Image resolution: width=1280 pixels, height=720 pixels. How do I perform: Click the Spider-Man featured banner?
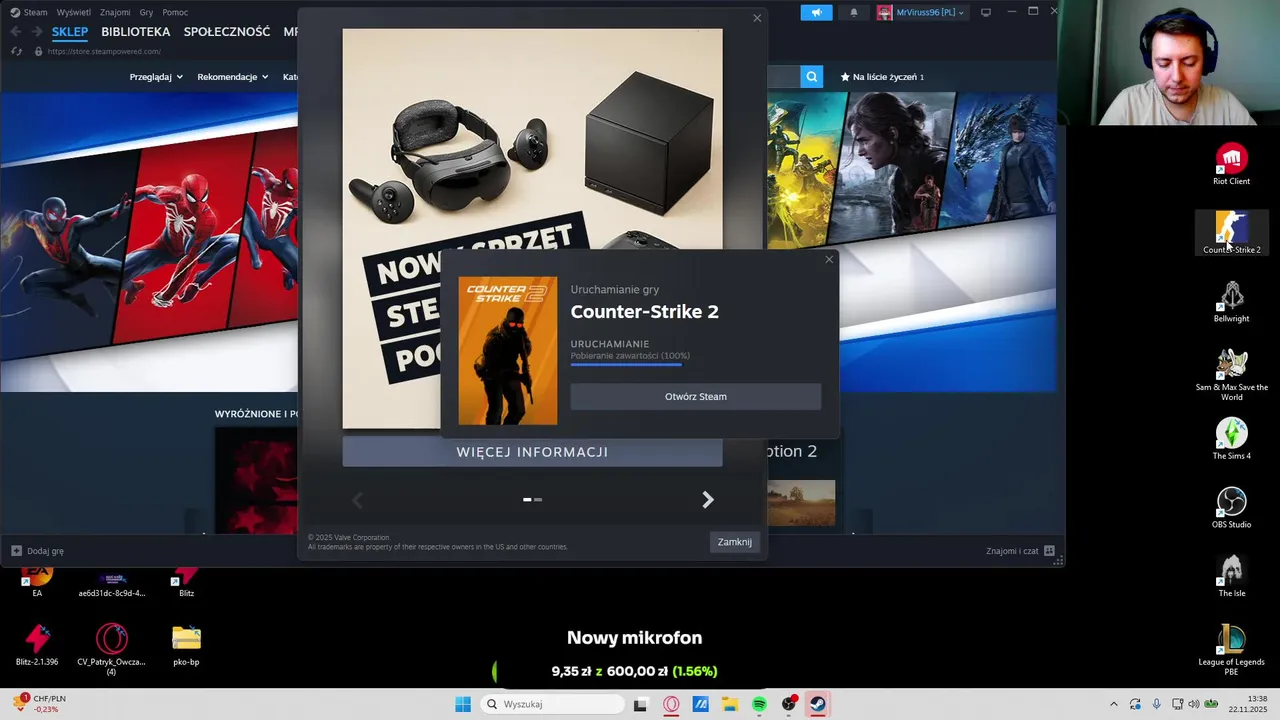pyautogui.click(x=149, y=242)
